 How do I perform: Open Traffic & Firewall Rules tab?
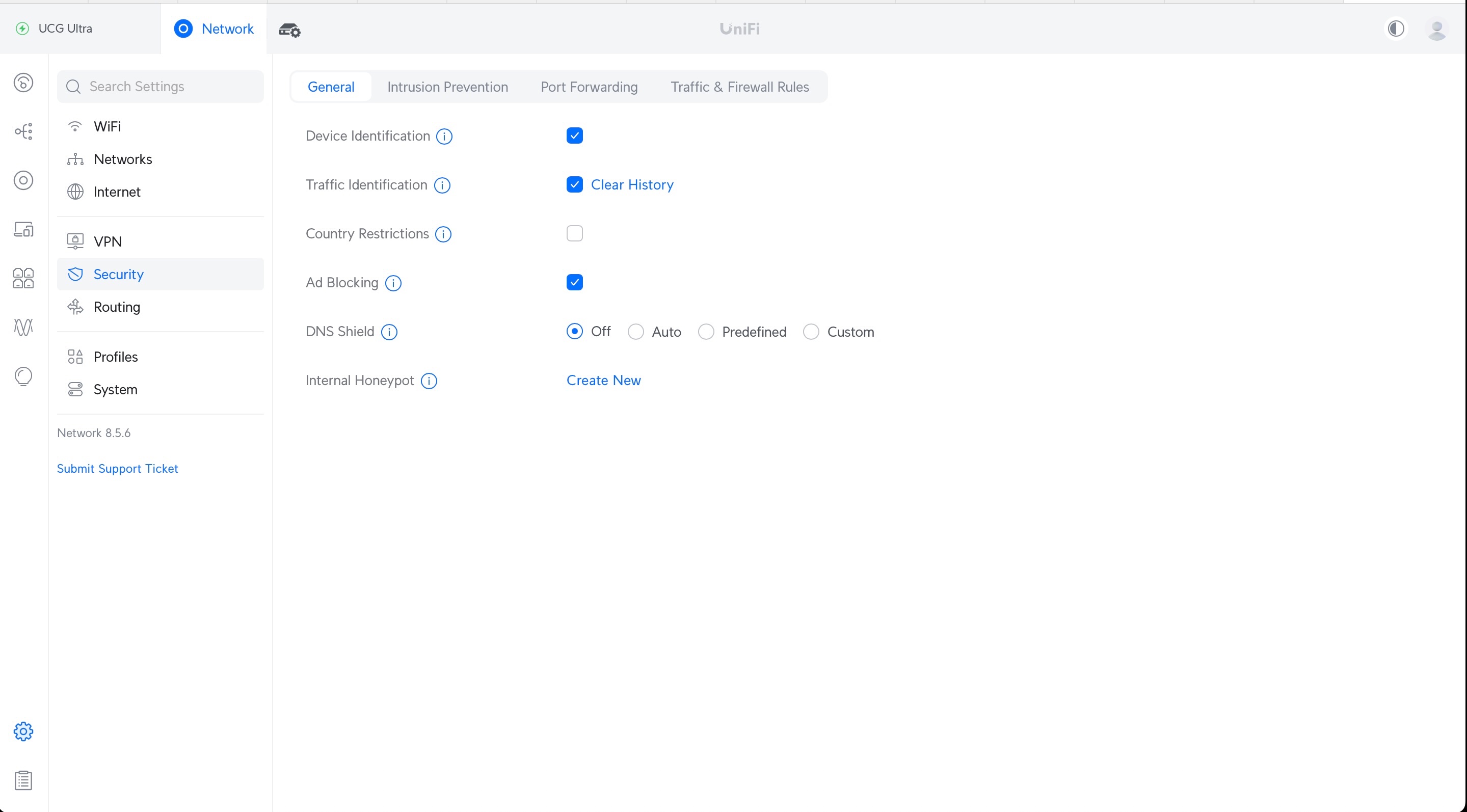click(x=739, y=87)
